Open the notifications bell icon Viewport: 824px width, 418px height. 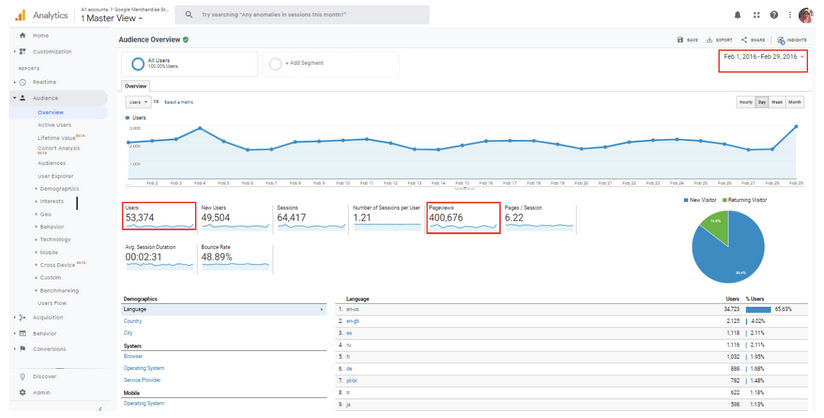click(738, 15)
